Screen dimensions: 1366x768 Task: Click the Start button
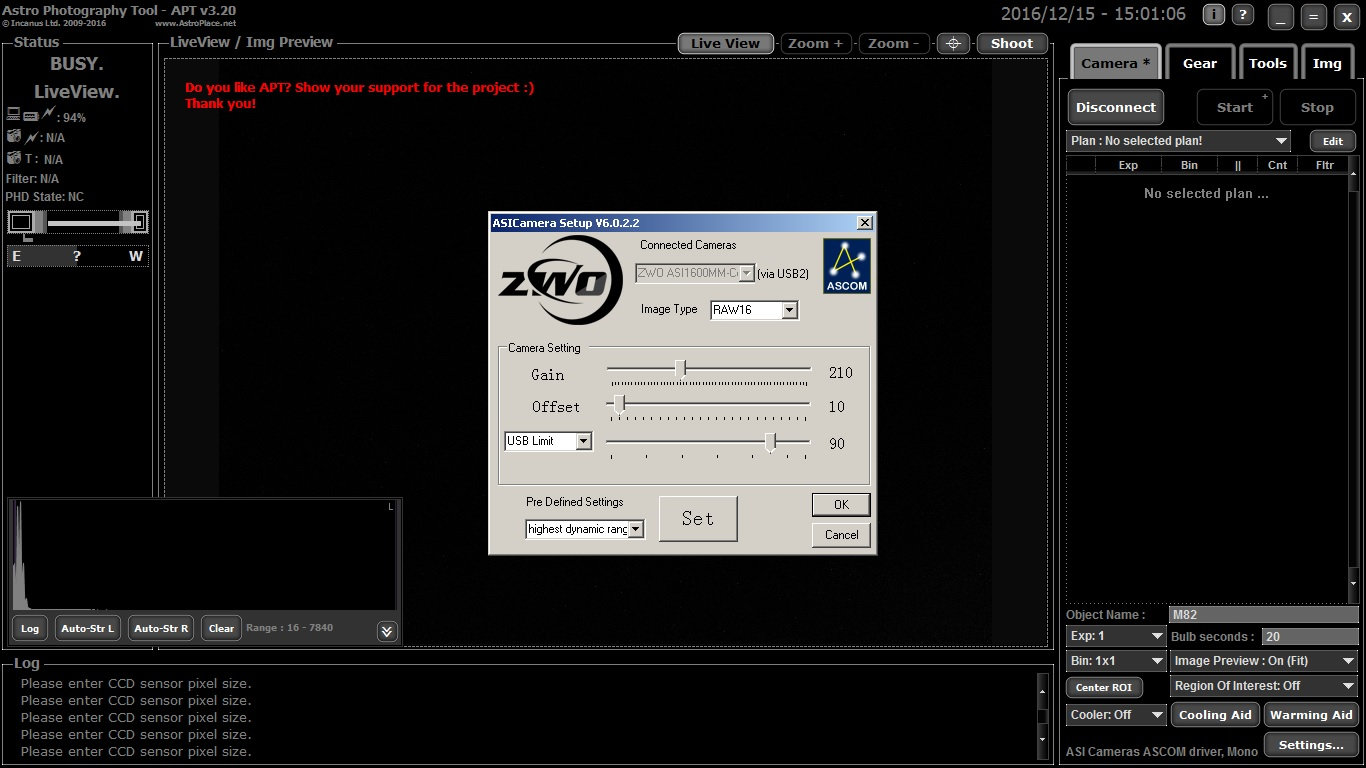tap(1234, 107)
